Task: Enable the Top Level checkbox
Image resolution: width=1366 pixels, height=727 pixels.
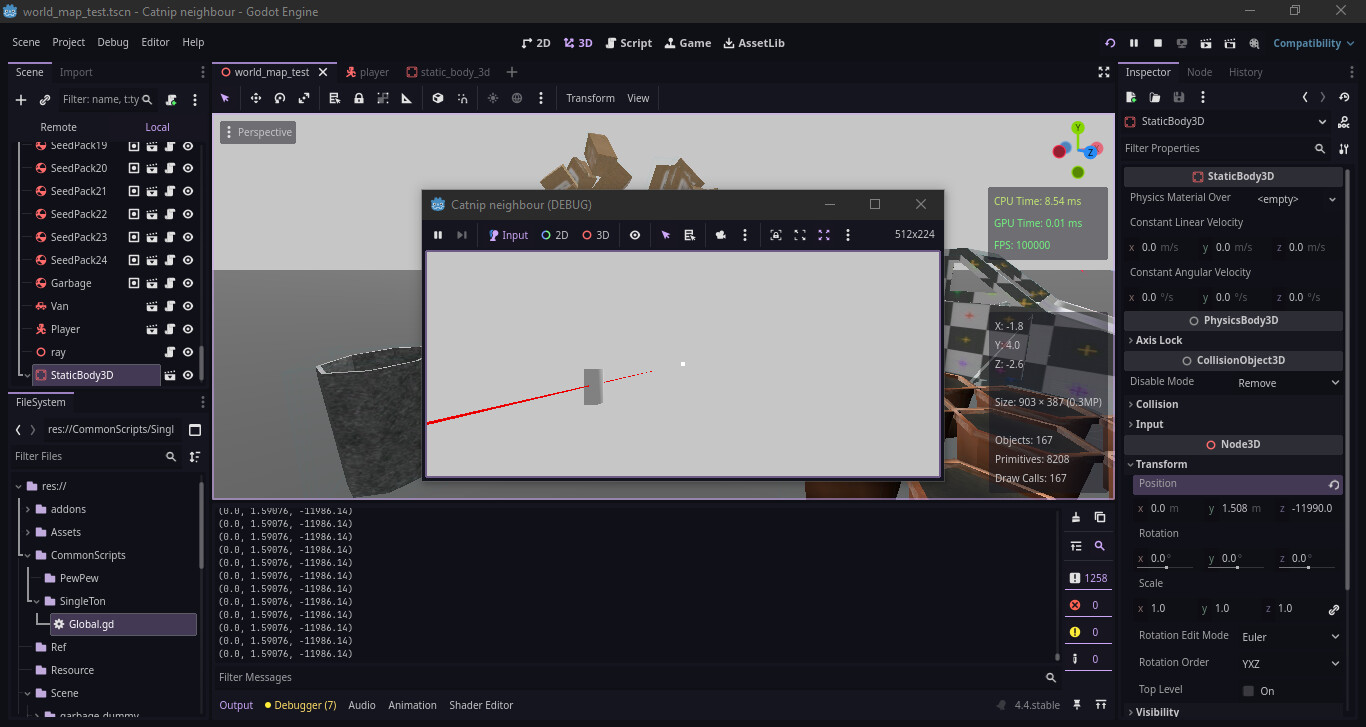Action: [x=1248, y=691]
